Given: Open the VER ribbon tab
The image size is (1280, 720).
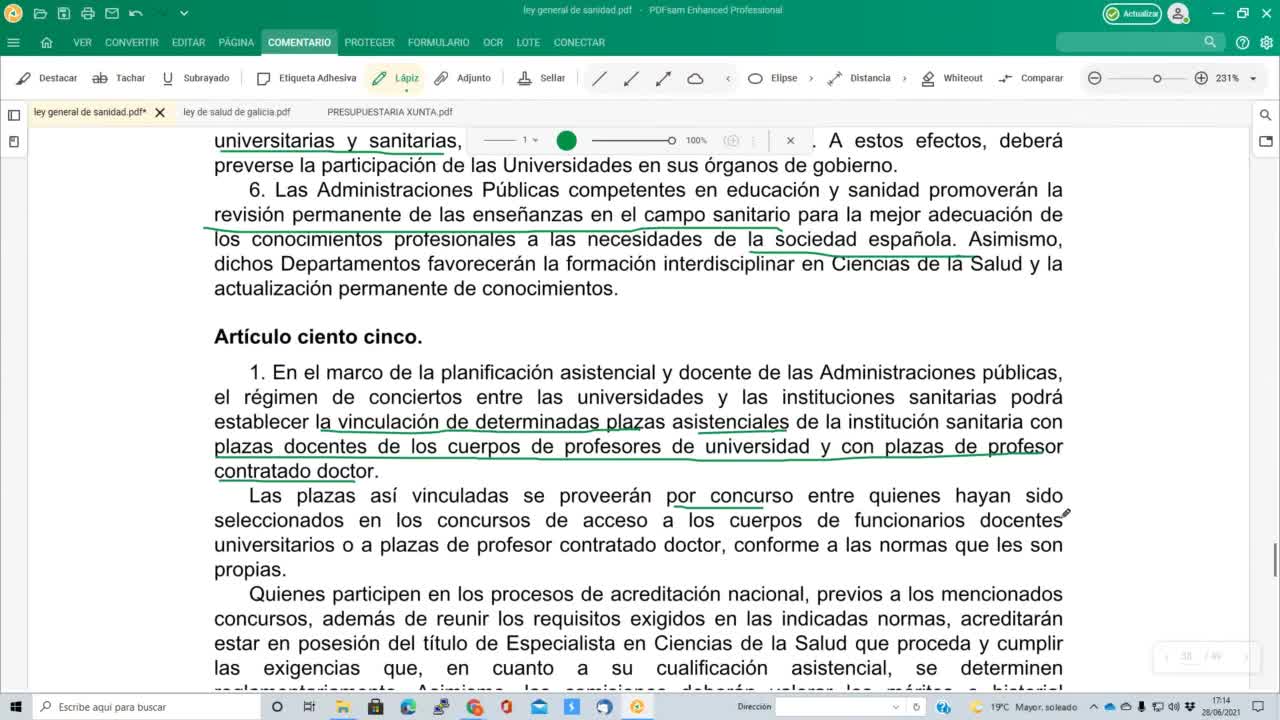Looking at the screenshot, I should (82, 42).
